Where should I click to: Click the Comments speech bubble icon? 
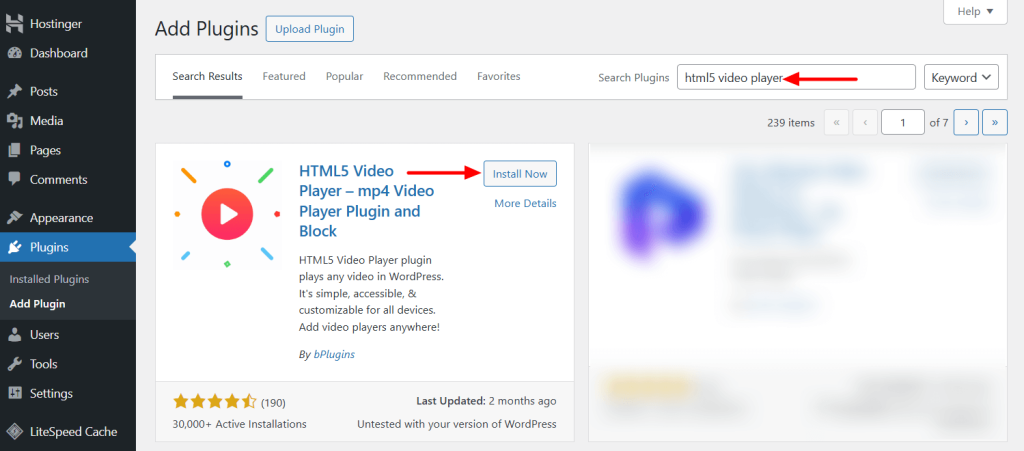[14, 179]
